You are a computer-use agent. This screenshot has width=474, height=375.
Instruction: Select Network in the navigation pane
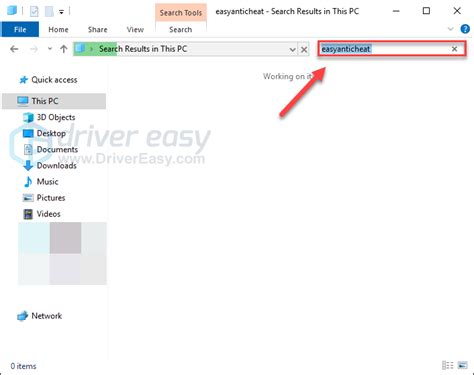click(40, 316)
